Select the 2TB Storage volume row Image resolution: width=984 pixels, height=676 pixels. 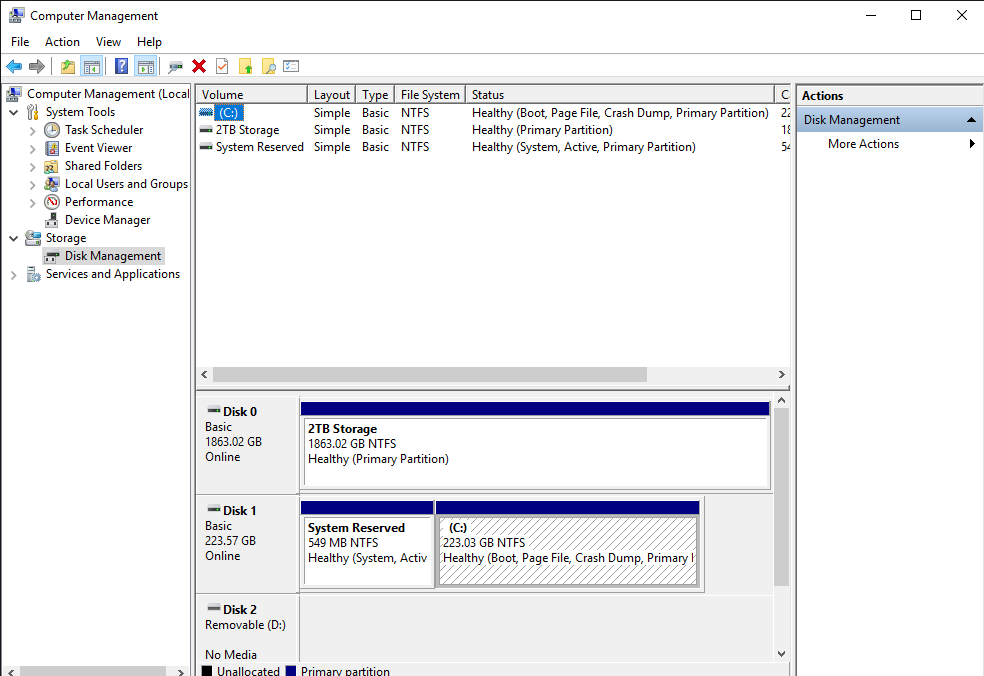tap(493, 130)
